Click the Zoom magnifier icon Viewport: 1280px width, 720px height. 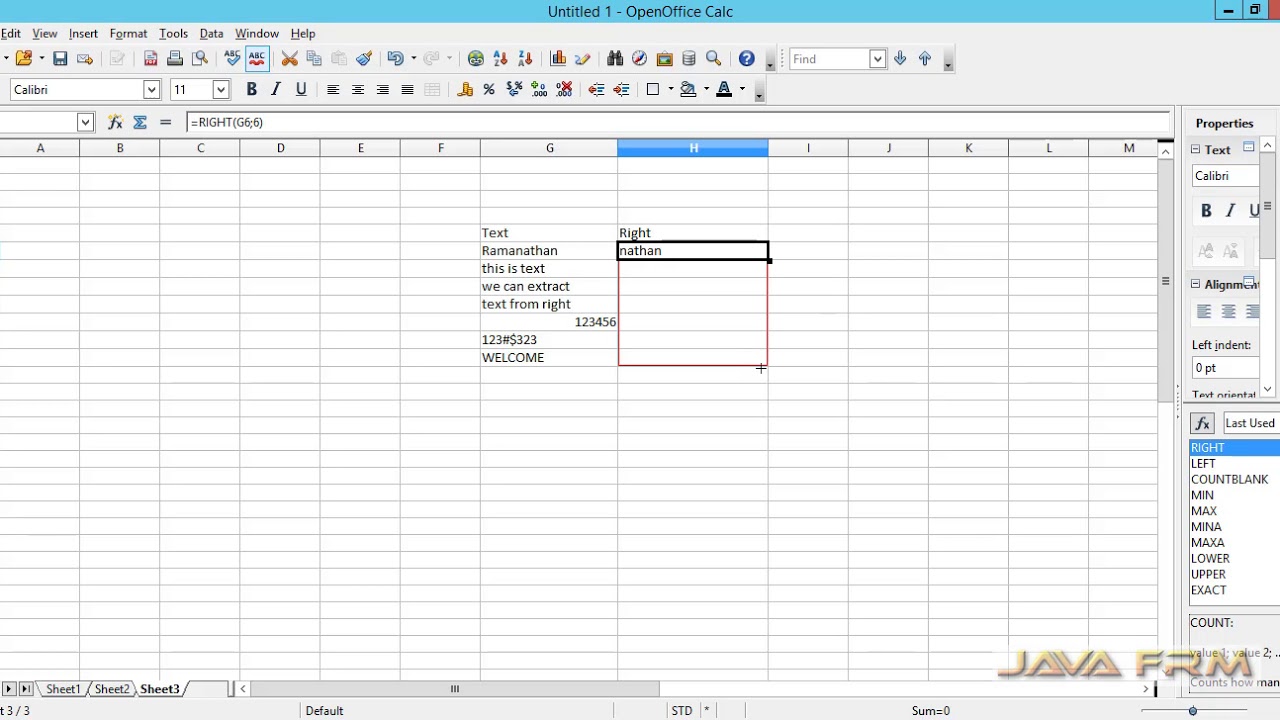point(714,59)
